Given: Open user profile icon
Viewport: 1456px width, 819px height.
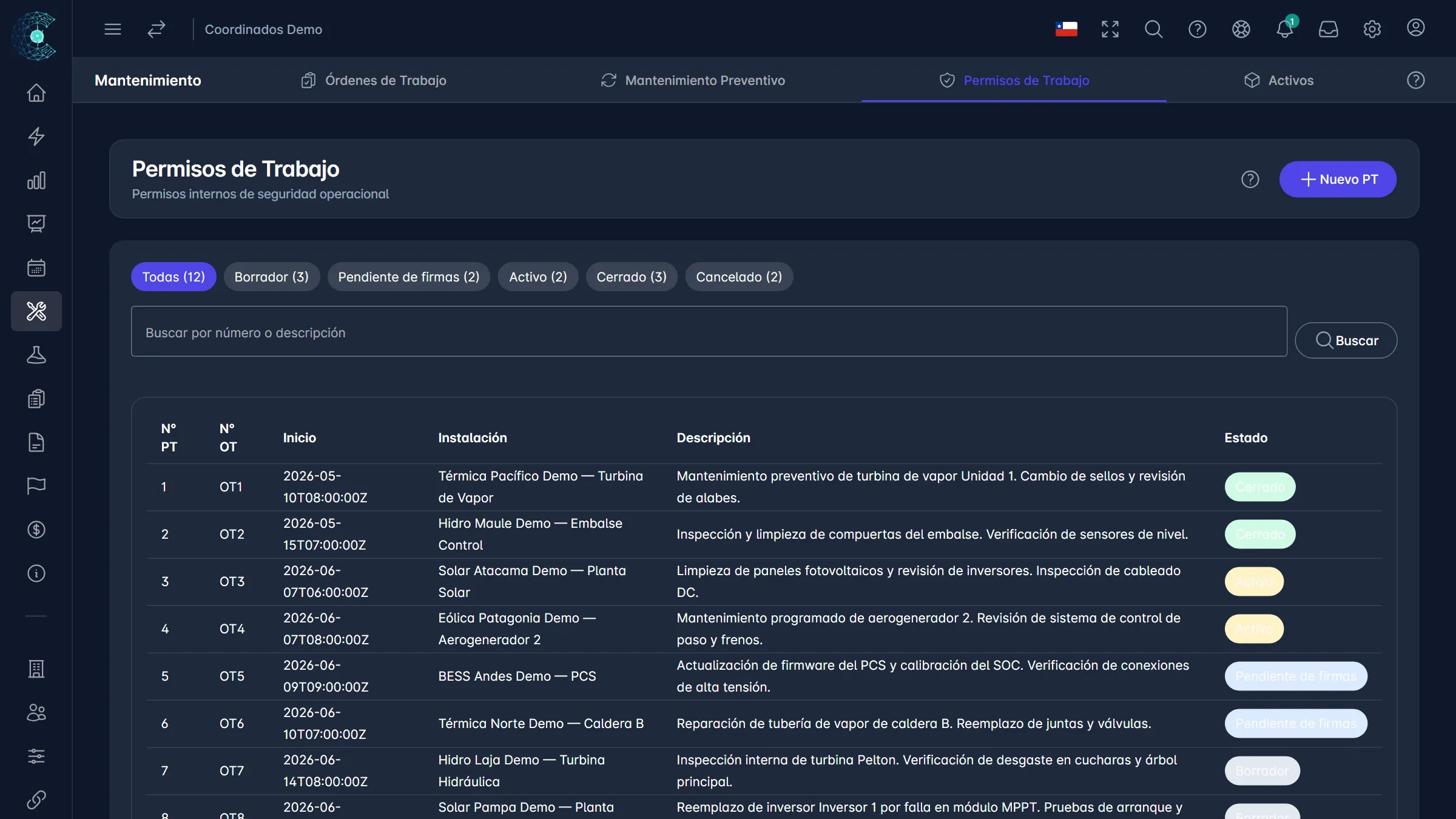Looking at the screenshot, I should [1416, 28].
